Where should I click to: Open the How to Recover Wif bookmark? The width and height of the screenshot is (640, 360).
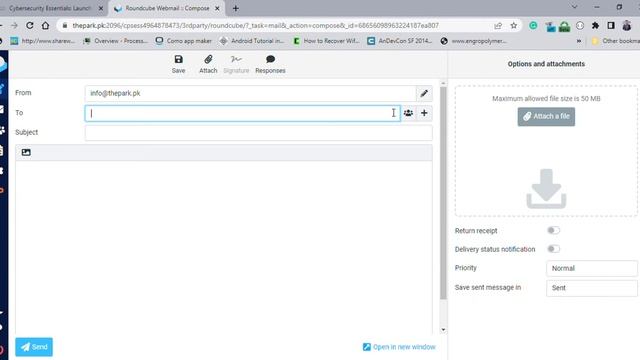327,41
